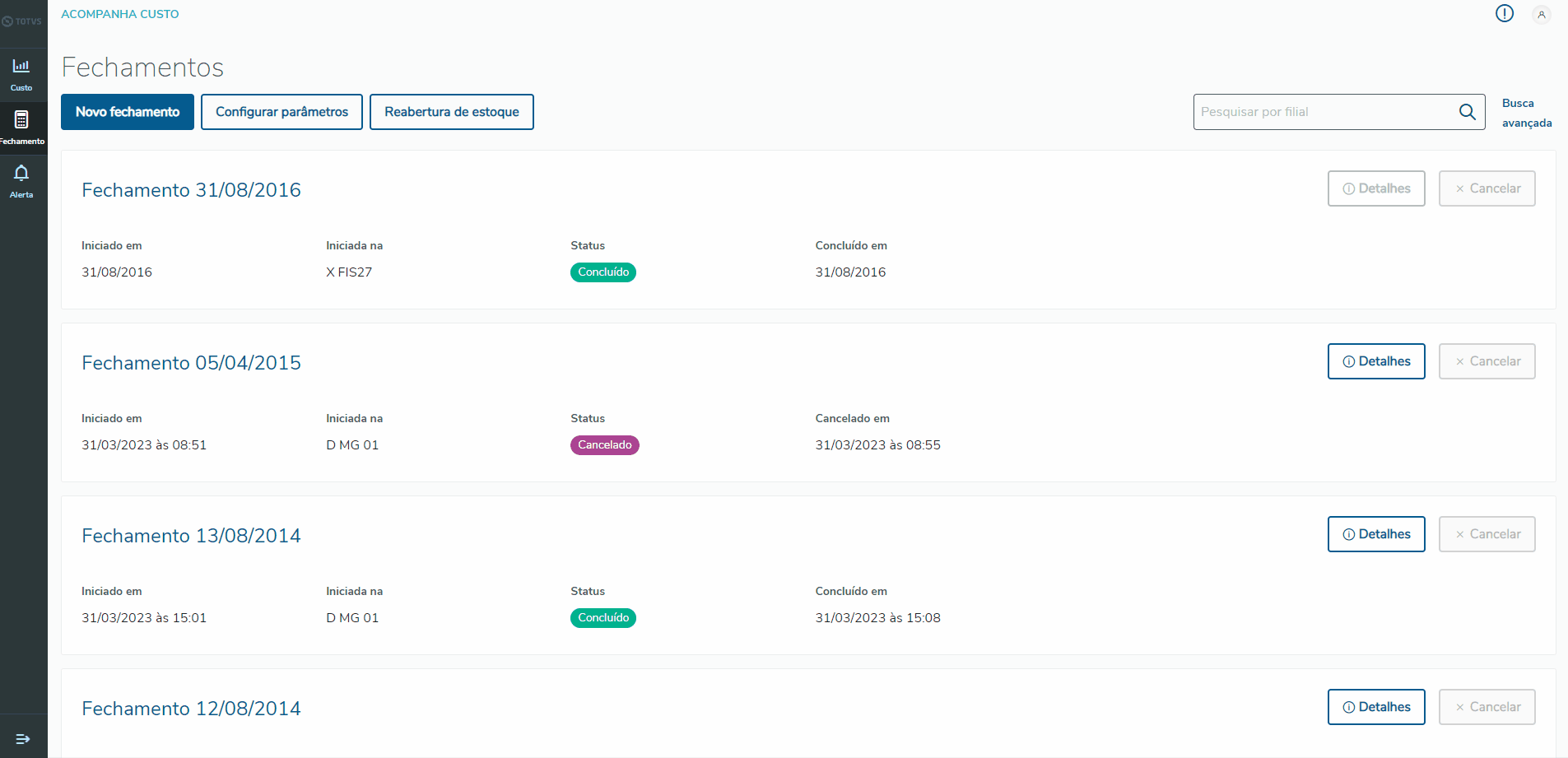
Task: Click Reabertura de estoque button
Action: (x=452, y=112)
